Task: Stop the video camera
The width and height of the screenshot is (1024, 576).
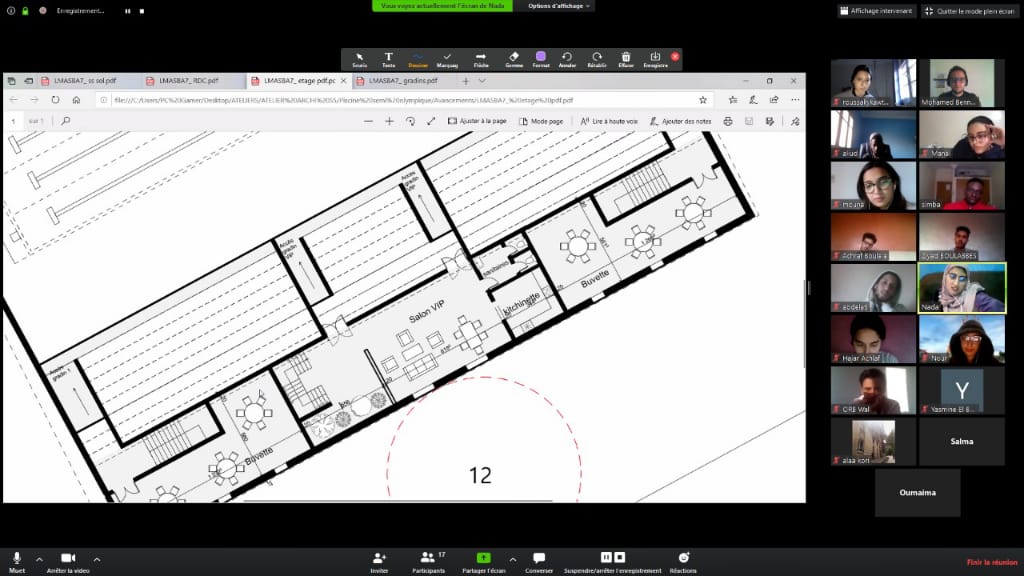Action: [x=68, y=560]
